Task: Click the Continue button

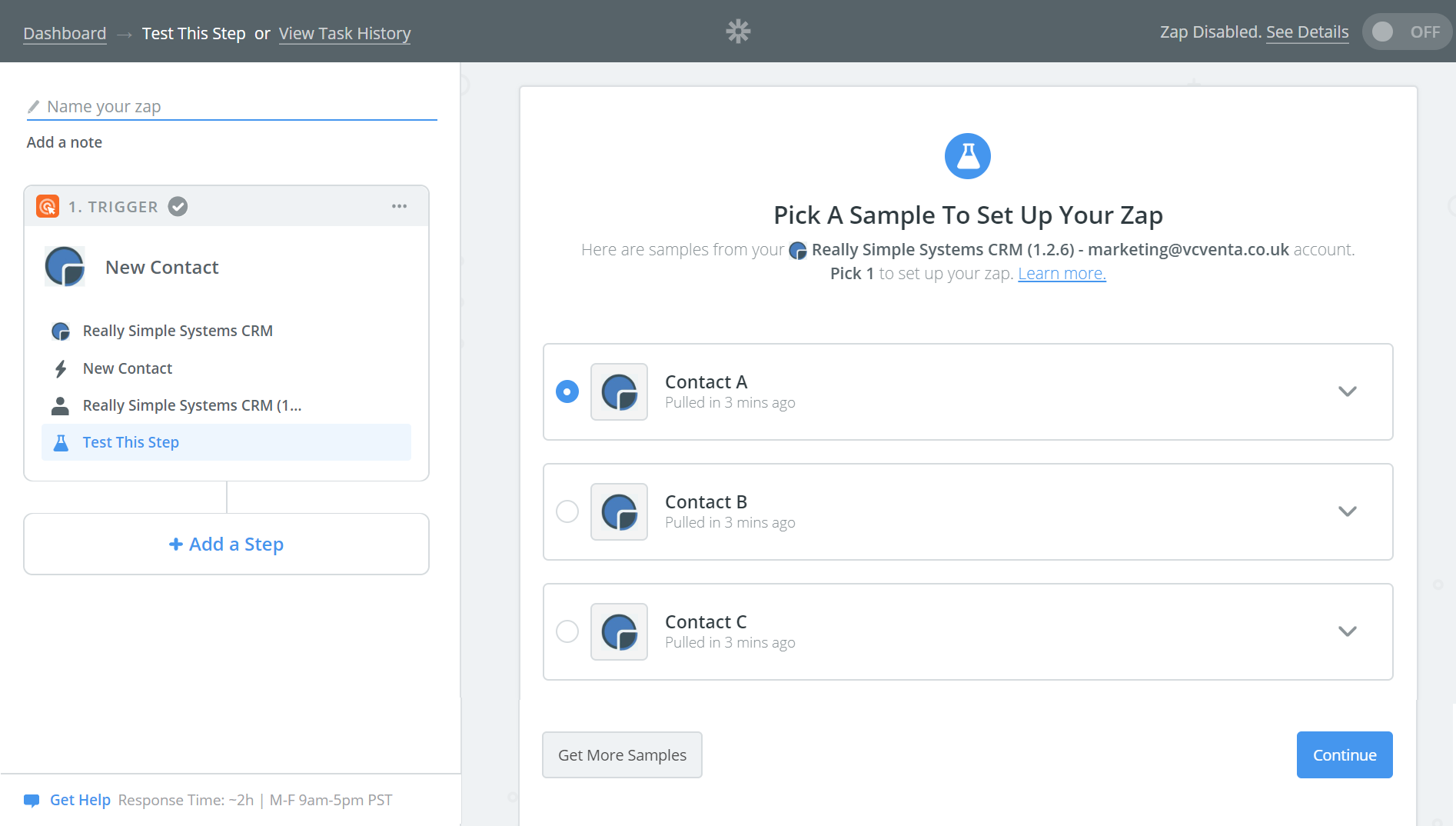Action: coord(1345,754)
